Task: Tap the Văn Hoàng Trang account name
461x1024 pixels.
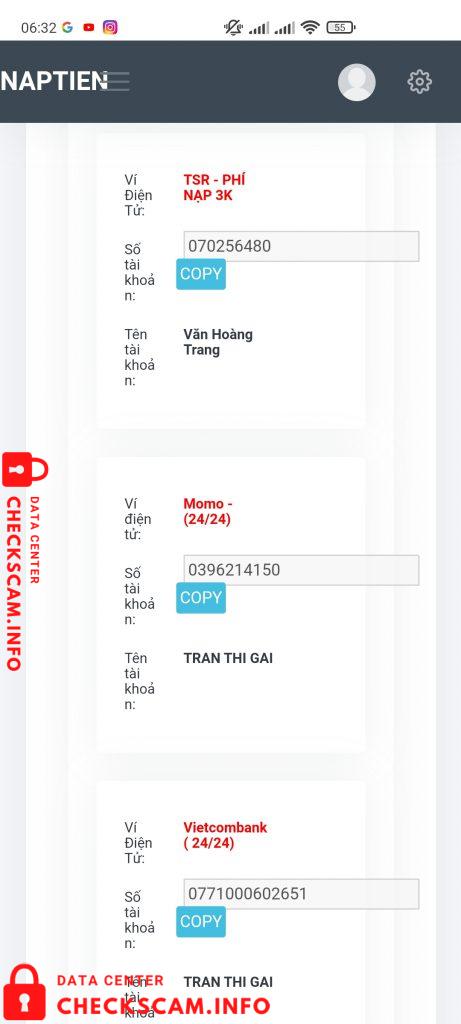Action: [x=218, y=342]
